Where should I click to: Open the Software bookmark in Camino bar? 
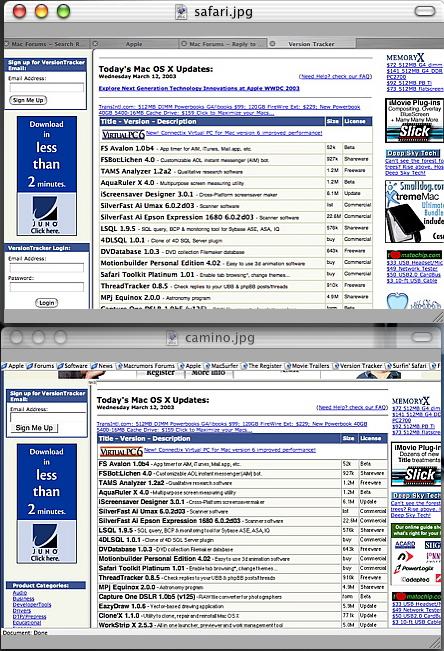[x=72, y=366]
